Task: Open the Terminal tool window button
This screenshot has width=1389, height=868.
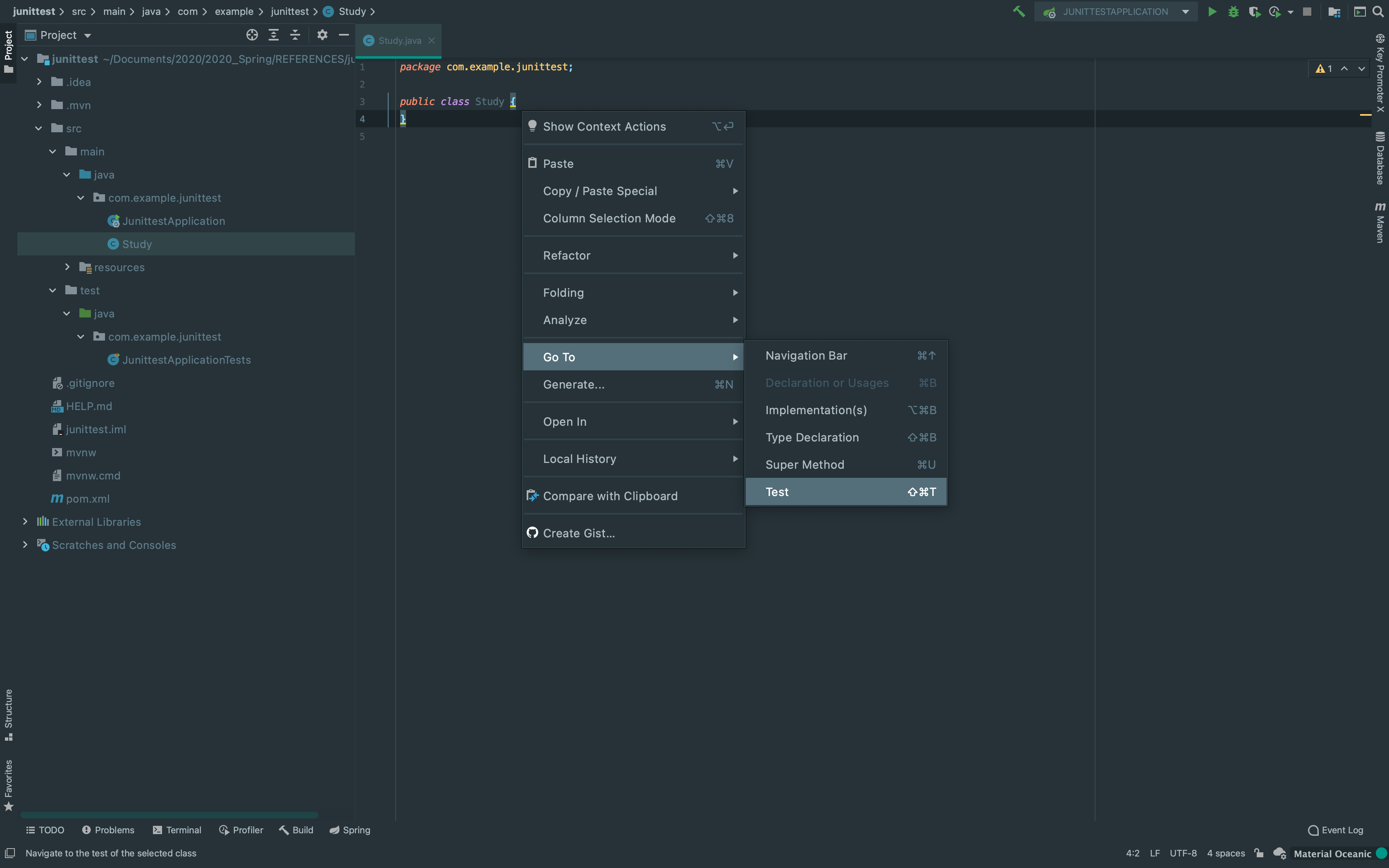Action: point(177,830)
